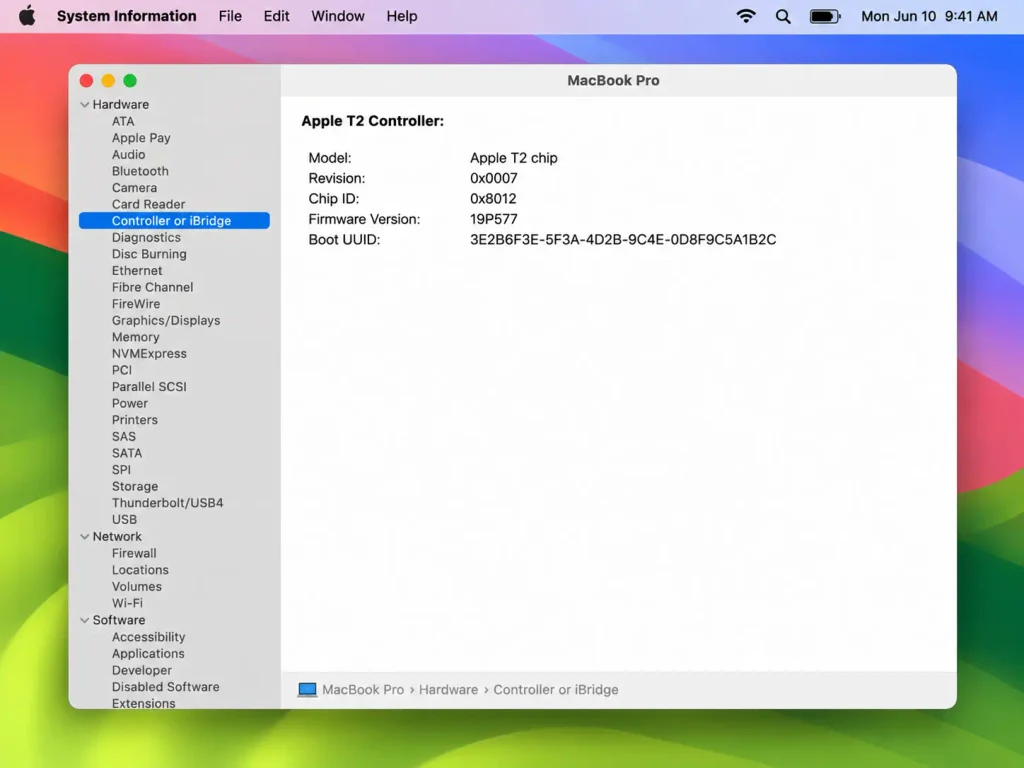Select Disc Burning in the sidebar
This screenshot has height=768, width=1024.
(149, 254)
